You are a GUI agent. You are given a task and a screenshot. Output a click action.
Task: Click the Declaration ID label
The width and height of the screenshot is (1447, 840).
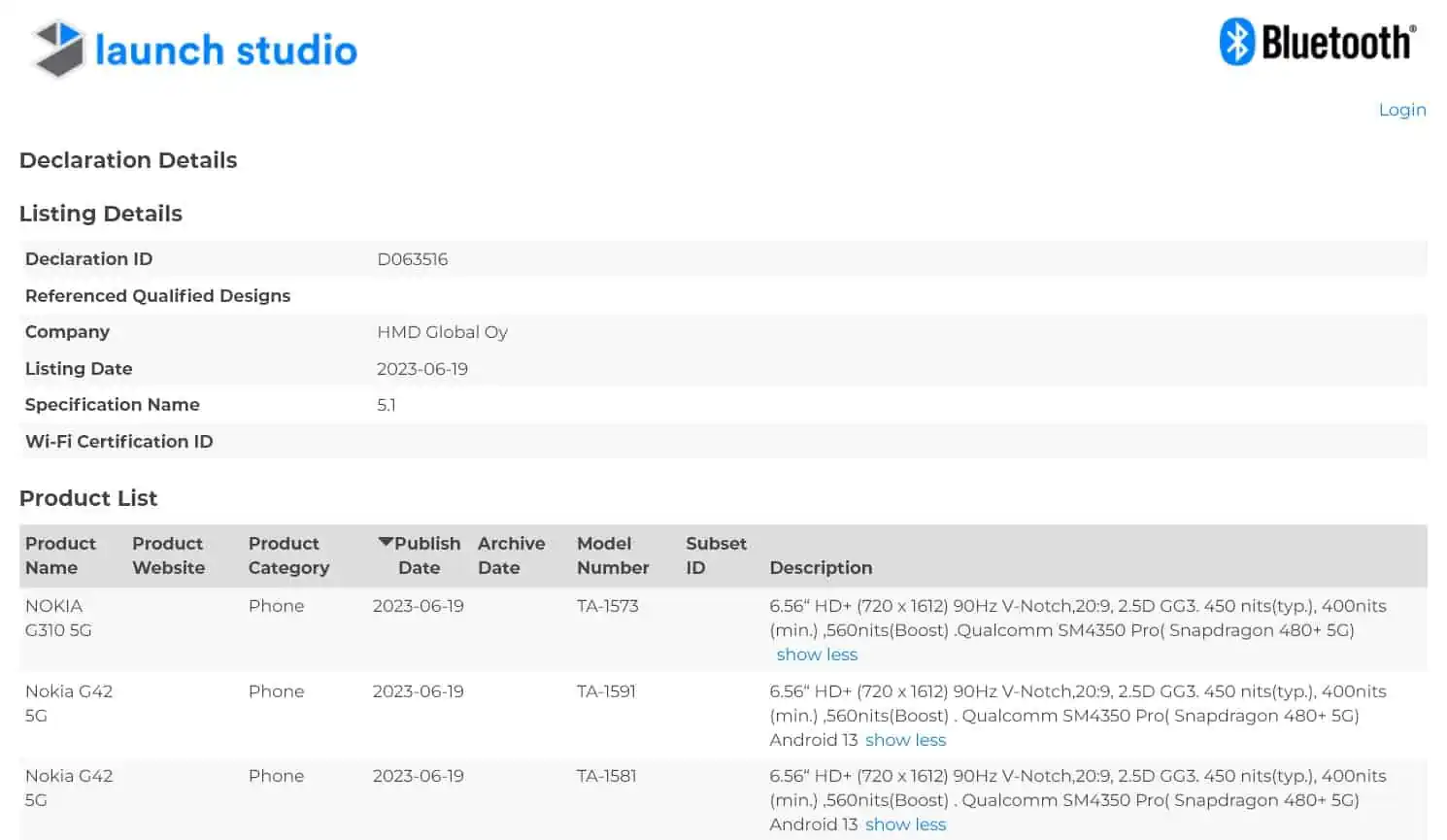(x=88, y=259)
